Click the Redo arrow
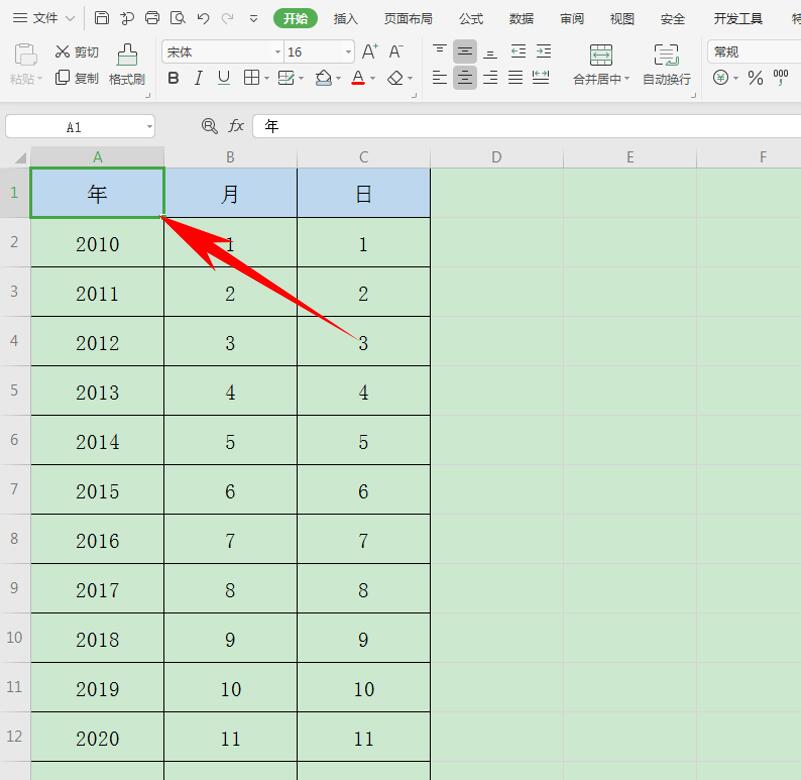The height and width of the screenshot is (780, 801). coord(227,18)
